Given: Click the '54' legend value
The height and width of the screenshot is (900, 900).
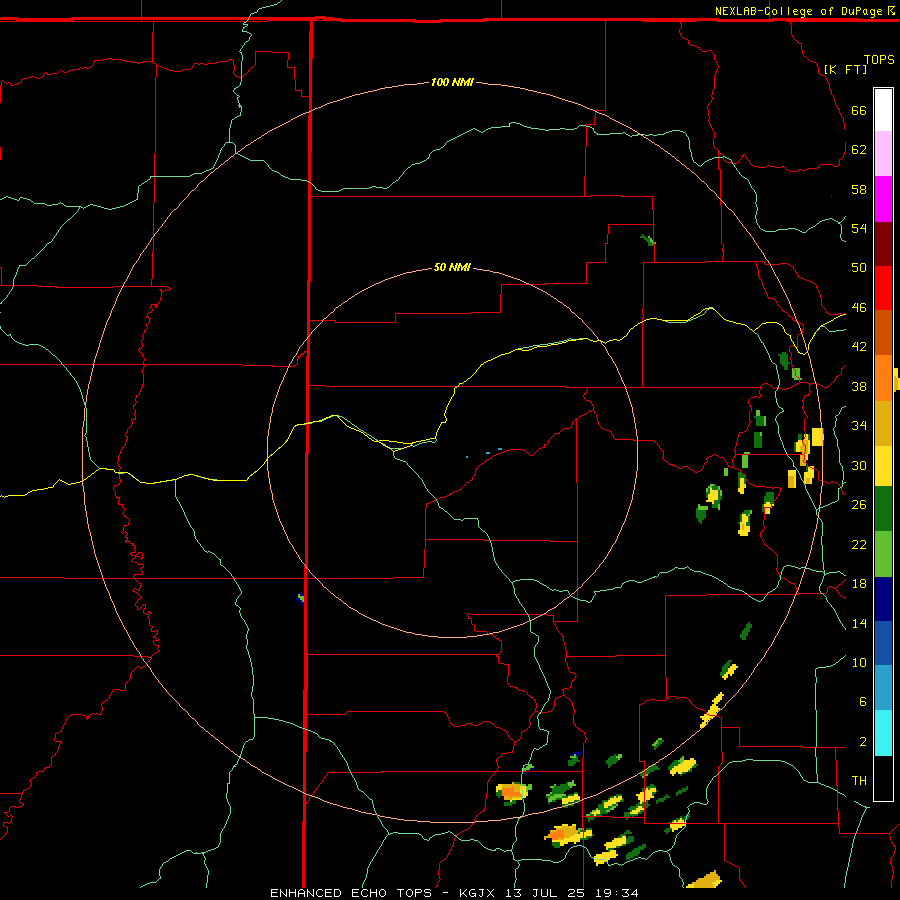Looking at the screenshot, I should (x=859, y=228).
